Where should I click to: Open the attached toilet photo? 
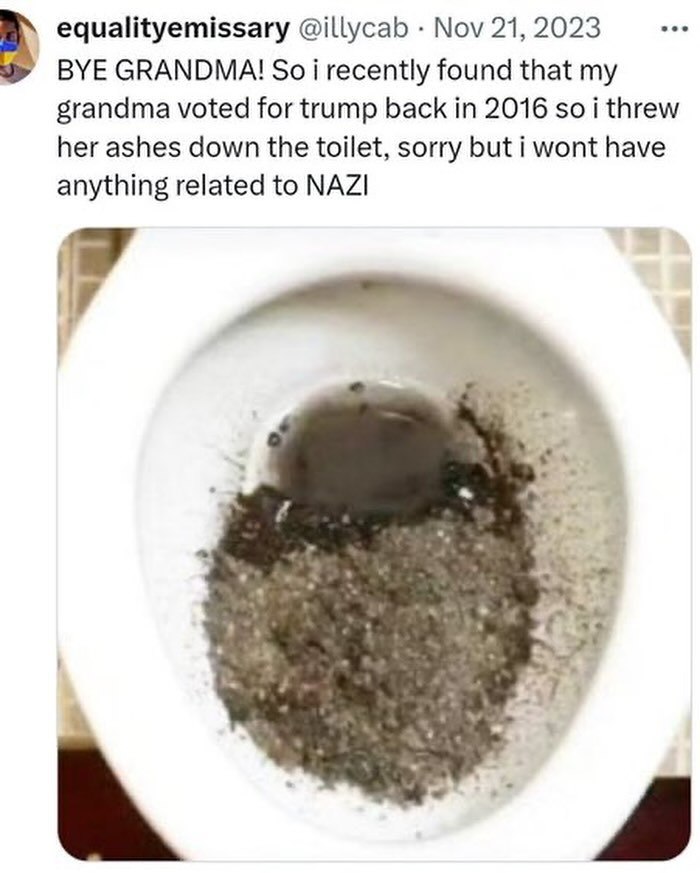(x=374, y=544)
